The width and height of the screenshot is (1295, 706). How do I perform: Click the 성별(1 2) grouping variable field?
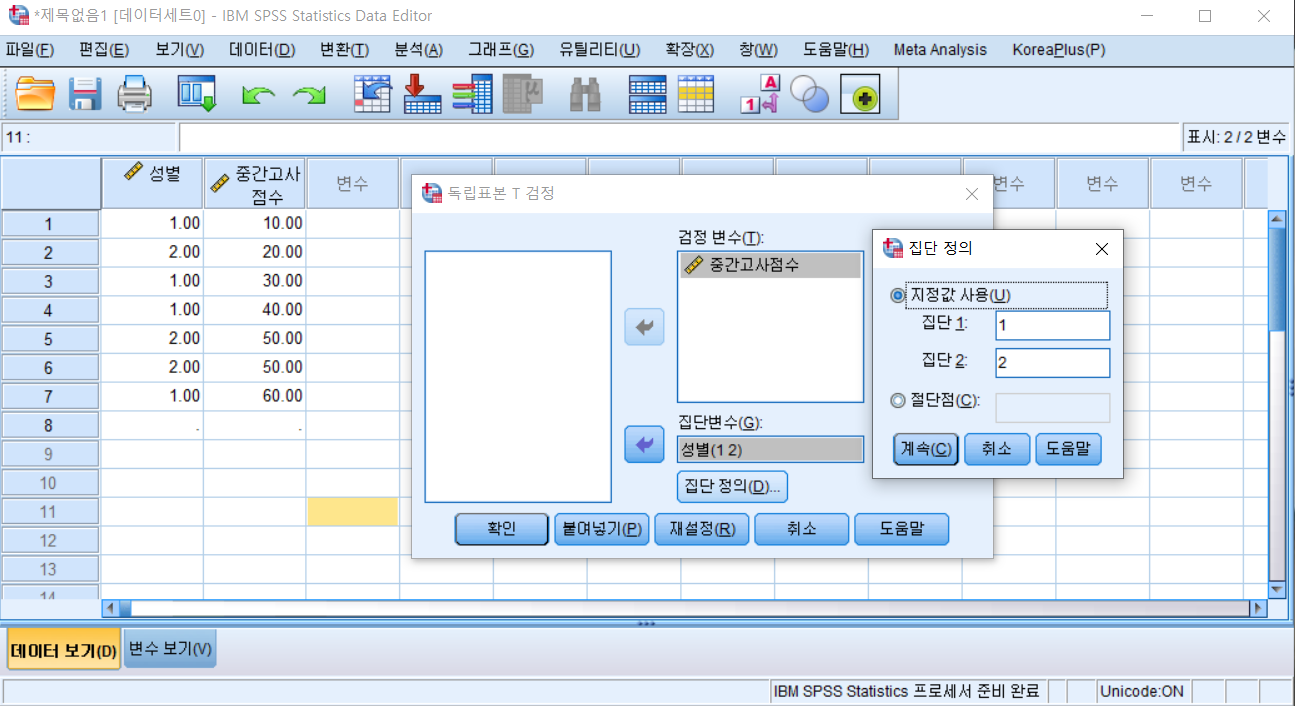(770, 449)
